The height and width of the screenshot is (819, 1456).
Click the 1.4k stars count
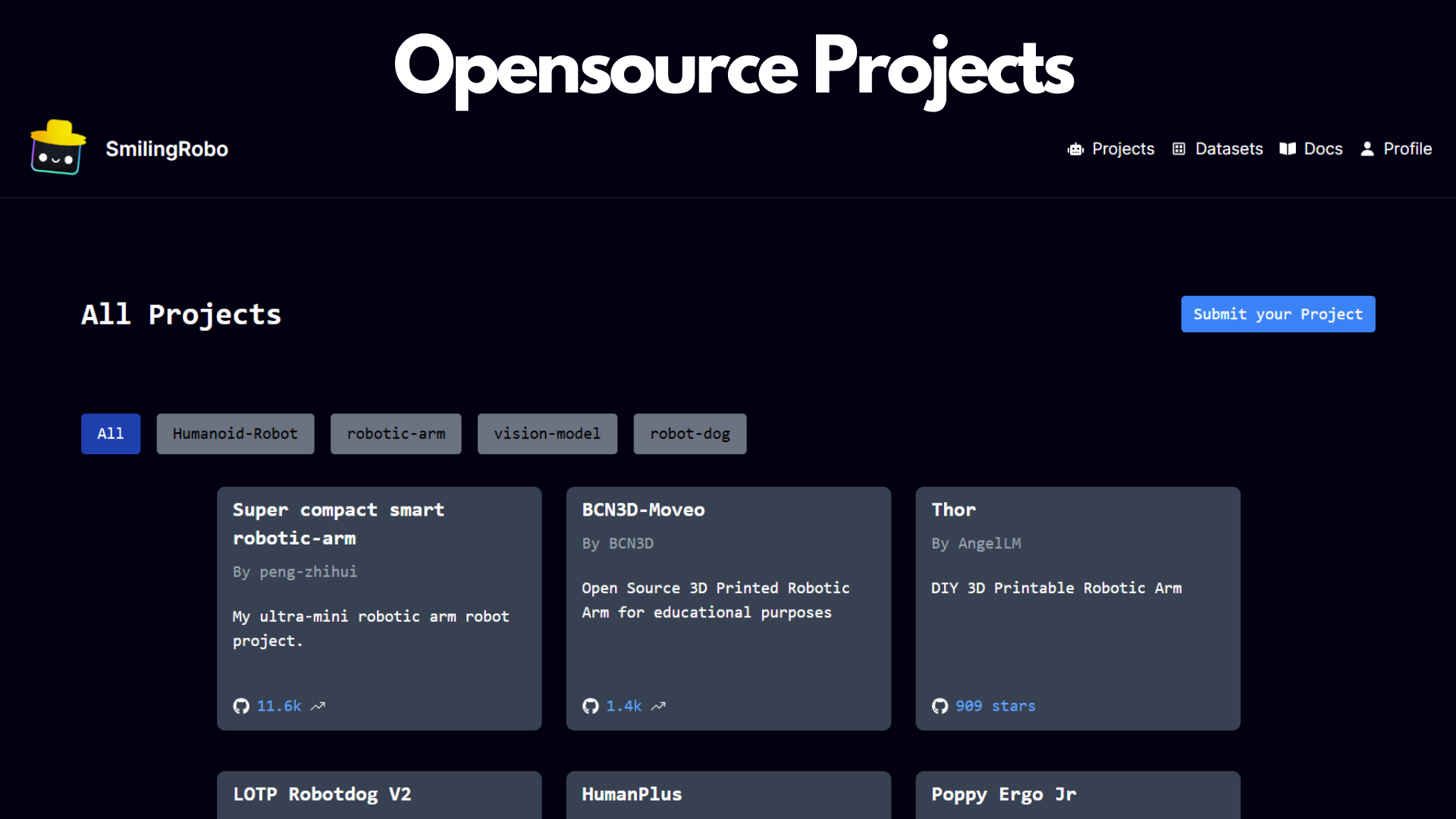click(624, 706)
